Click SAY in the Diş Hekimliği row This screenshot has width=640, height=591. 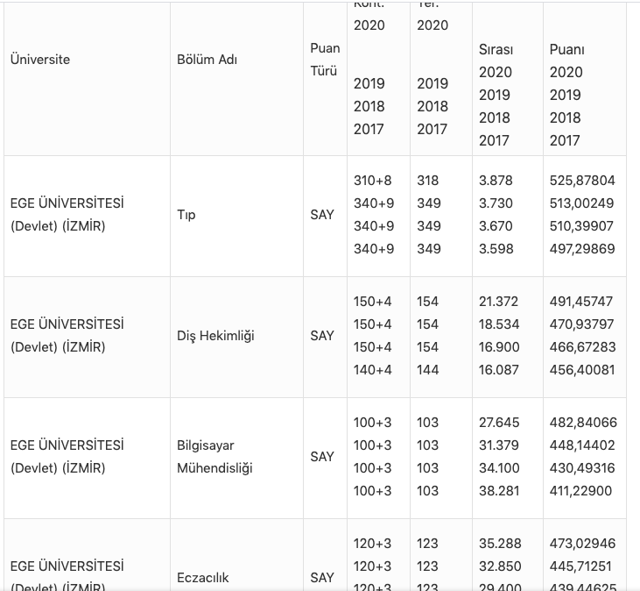322,336
